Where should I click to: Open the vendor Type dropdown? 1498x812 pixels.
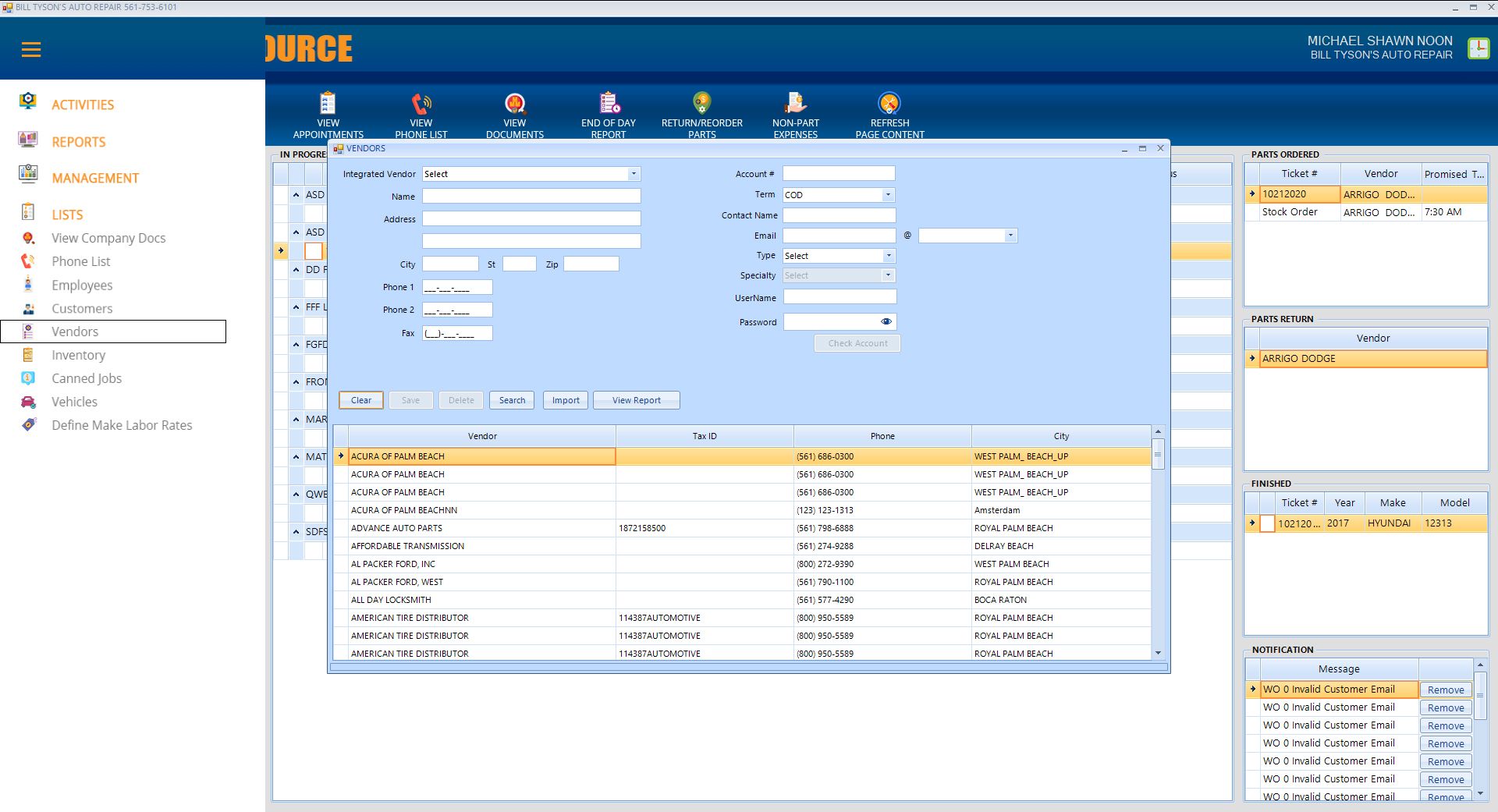[x=887, y=256]
